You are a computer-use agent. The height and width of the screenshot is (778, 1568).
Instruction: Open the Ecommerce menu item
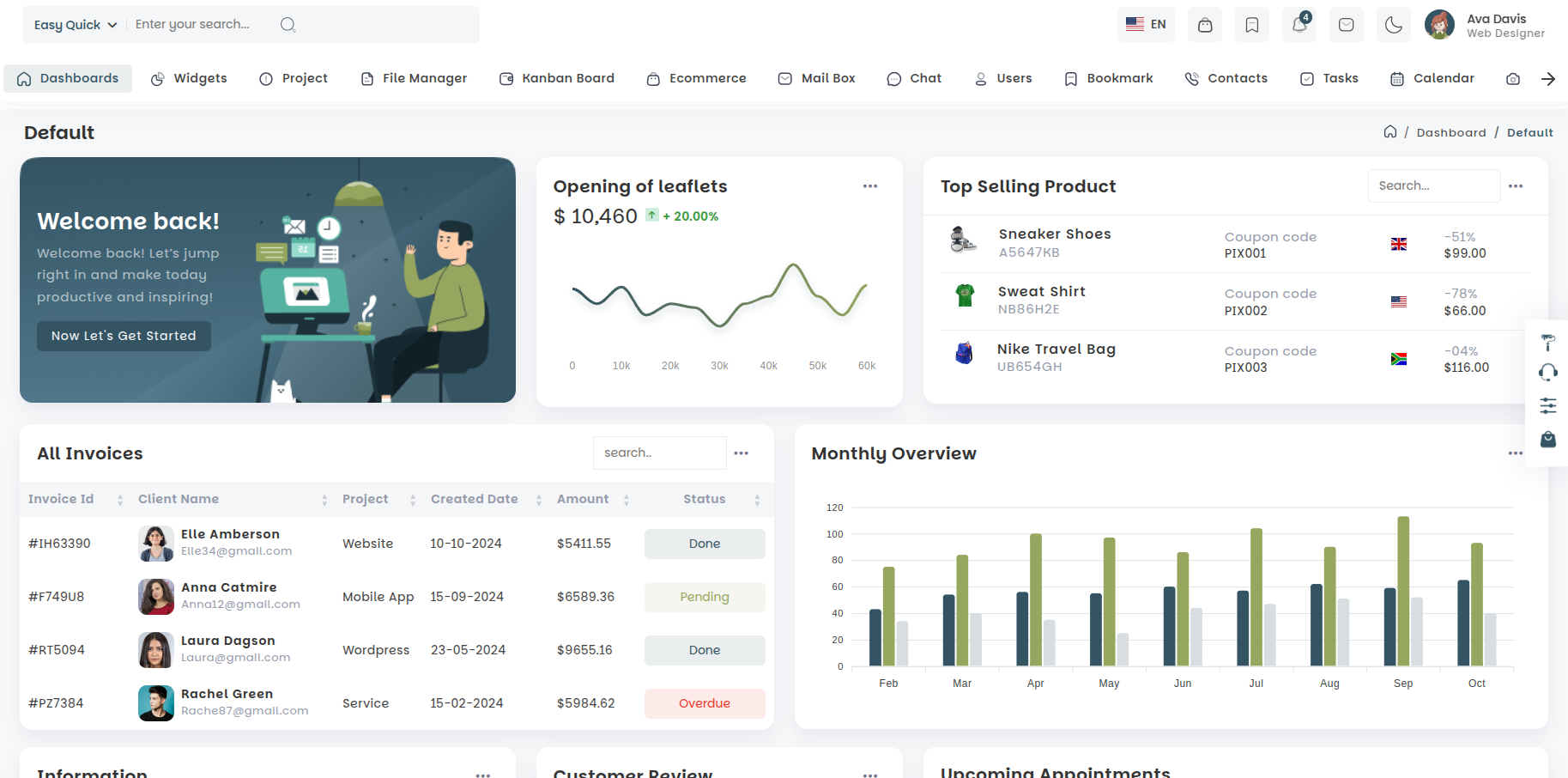tap(697, 78)
